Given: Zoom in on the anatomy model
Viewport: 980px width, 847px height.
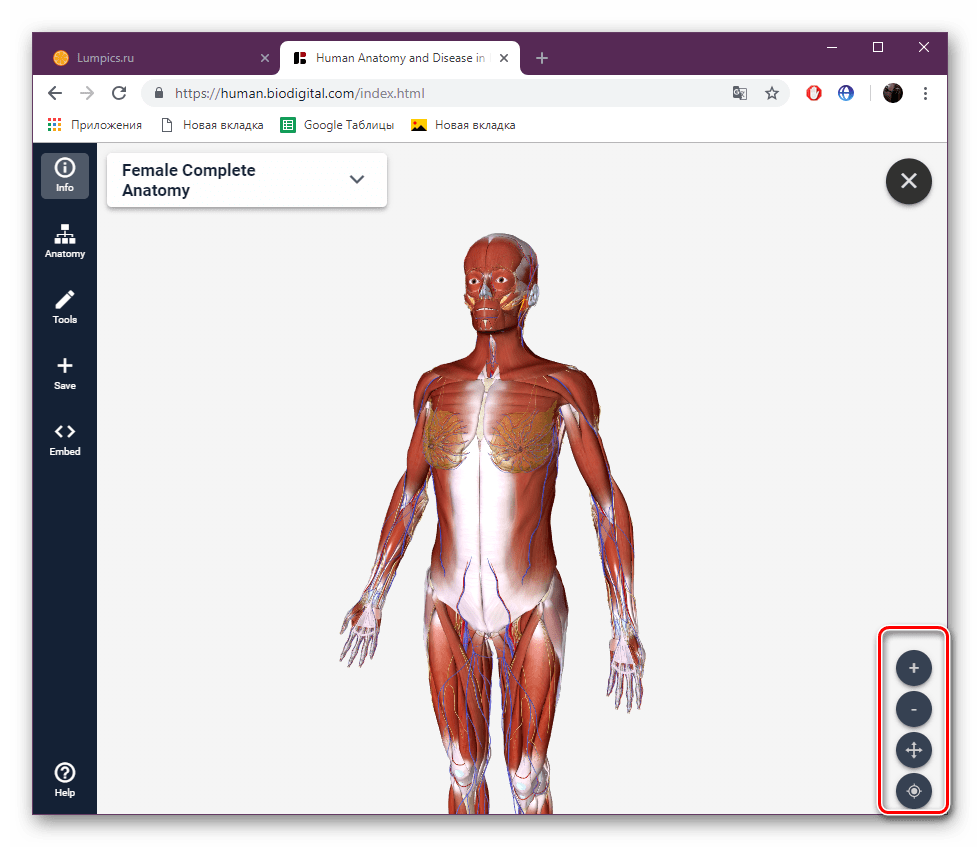Looking at the screenshot, I should (913, 667).
